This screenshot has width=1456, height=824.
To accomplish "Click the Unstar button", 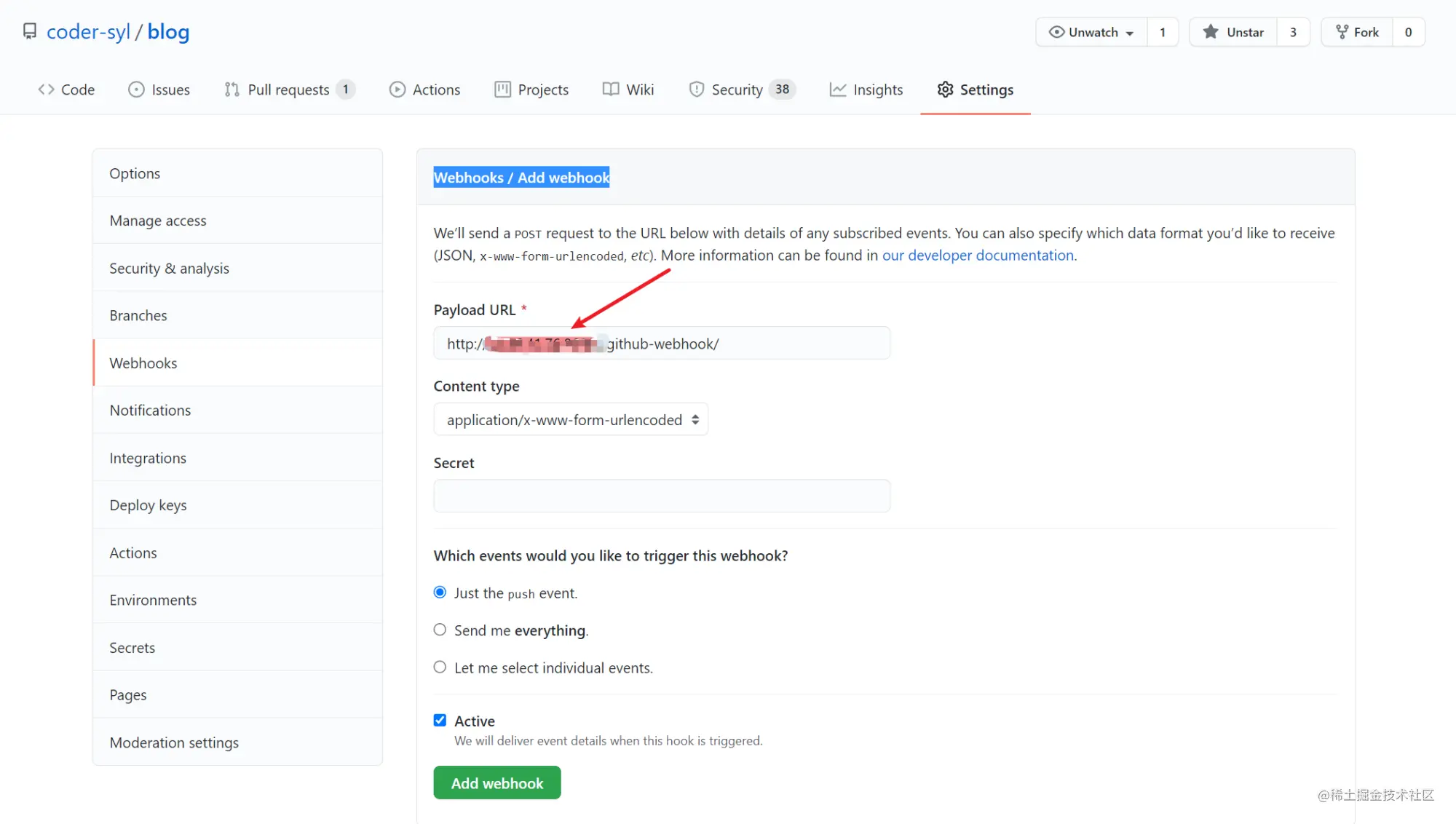I will point(1233,32).
